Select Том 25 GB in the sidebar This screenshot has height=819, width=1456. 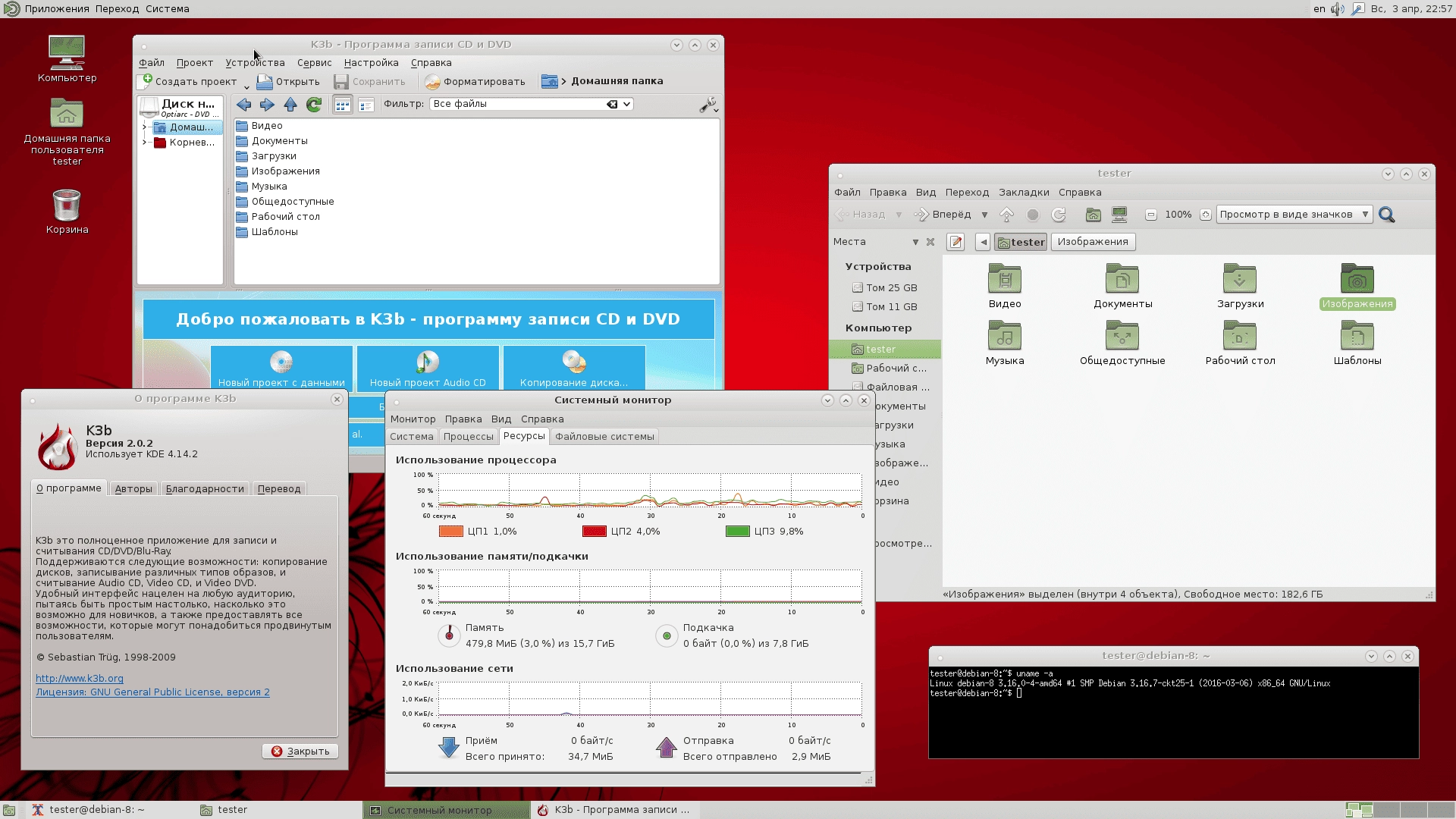tap(884, 288)
